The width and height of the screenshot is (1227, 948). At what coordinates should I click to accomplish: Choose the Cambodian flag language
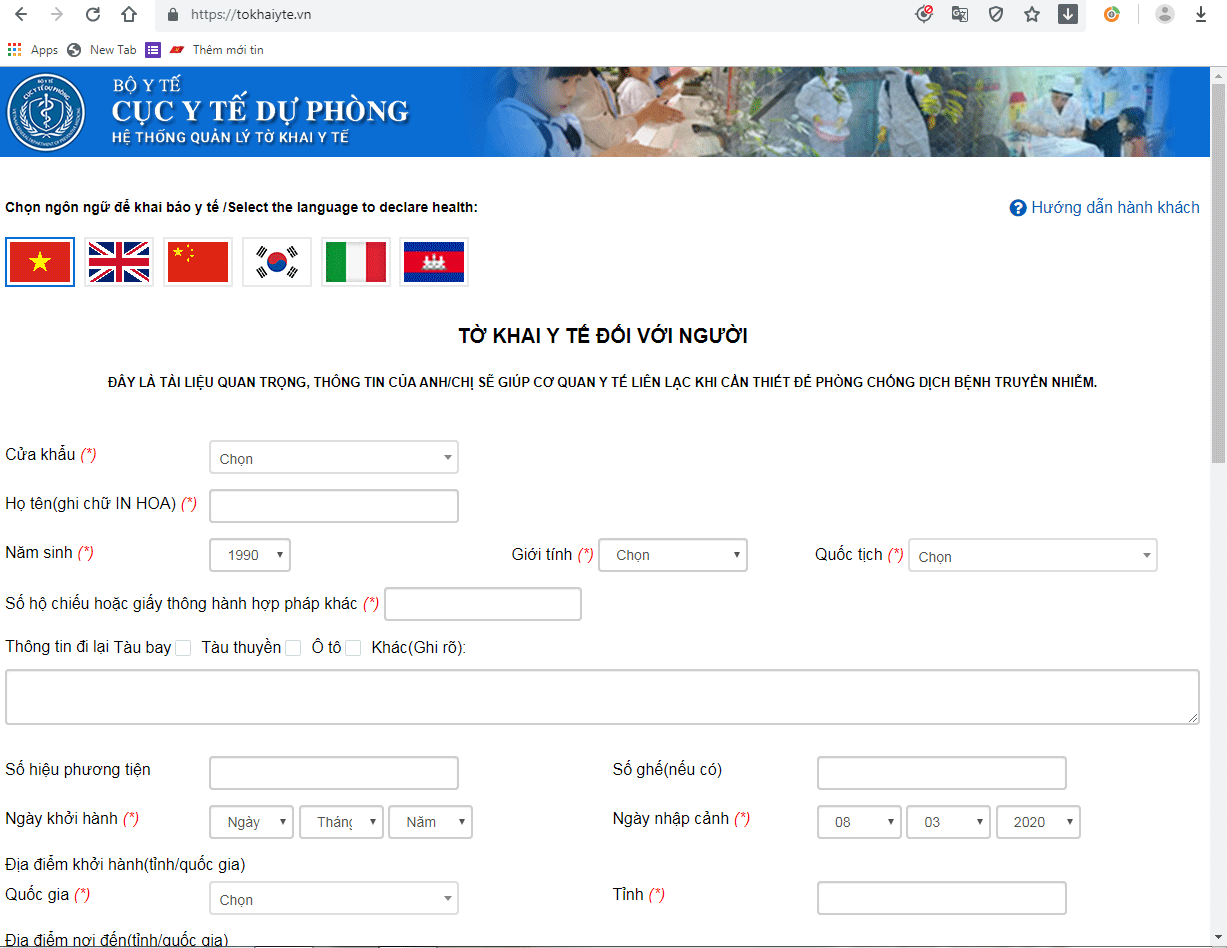tap(434, 263)
